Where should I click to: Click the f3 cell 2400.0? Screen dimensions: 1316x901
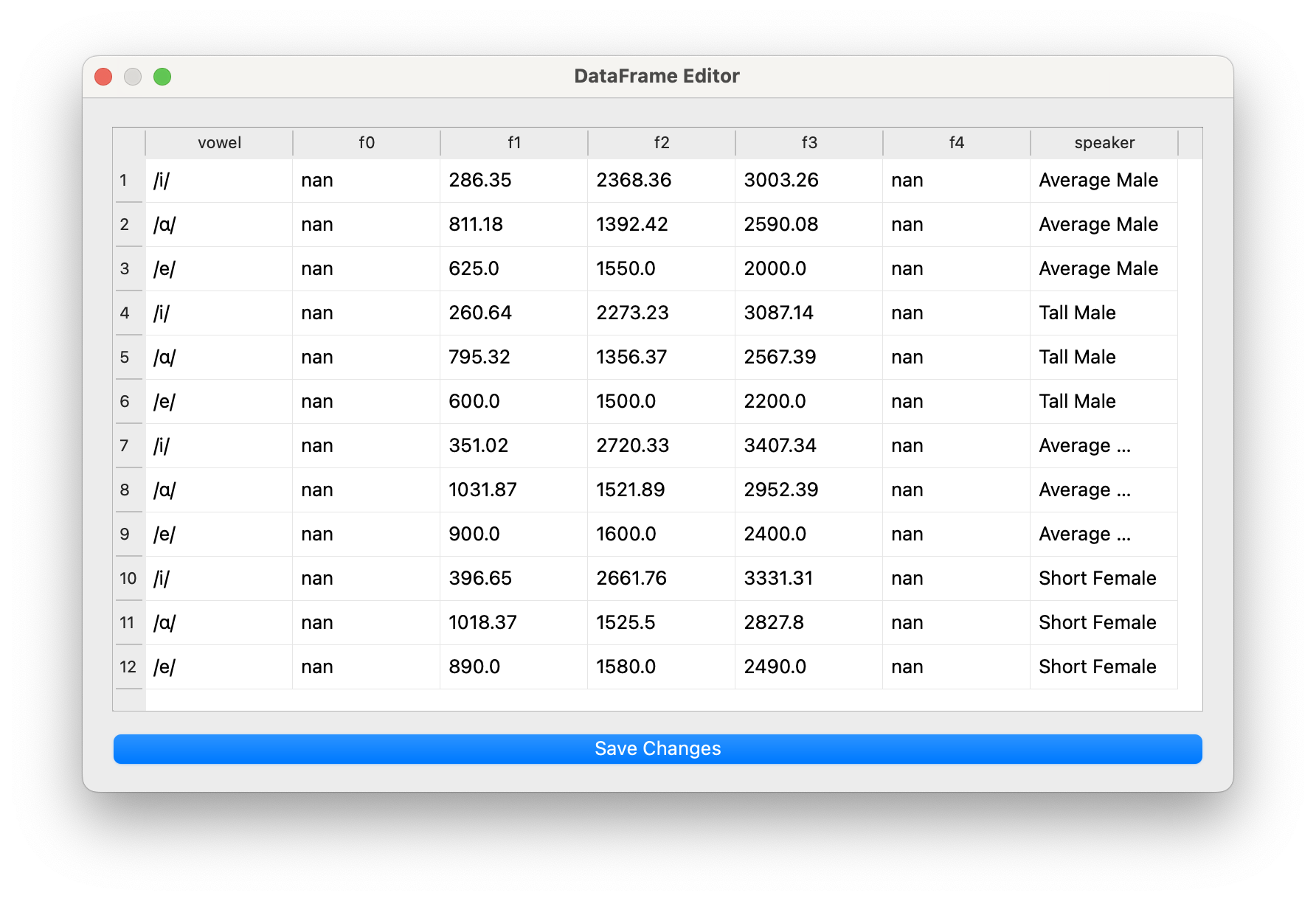[809, 535]
